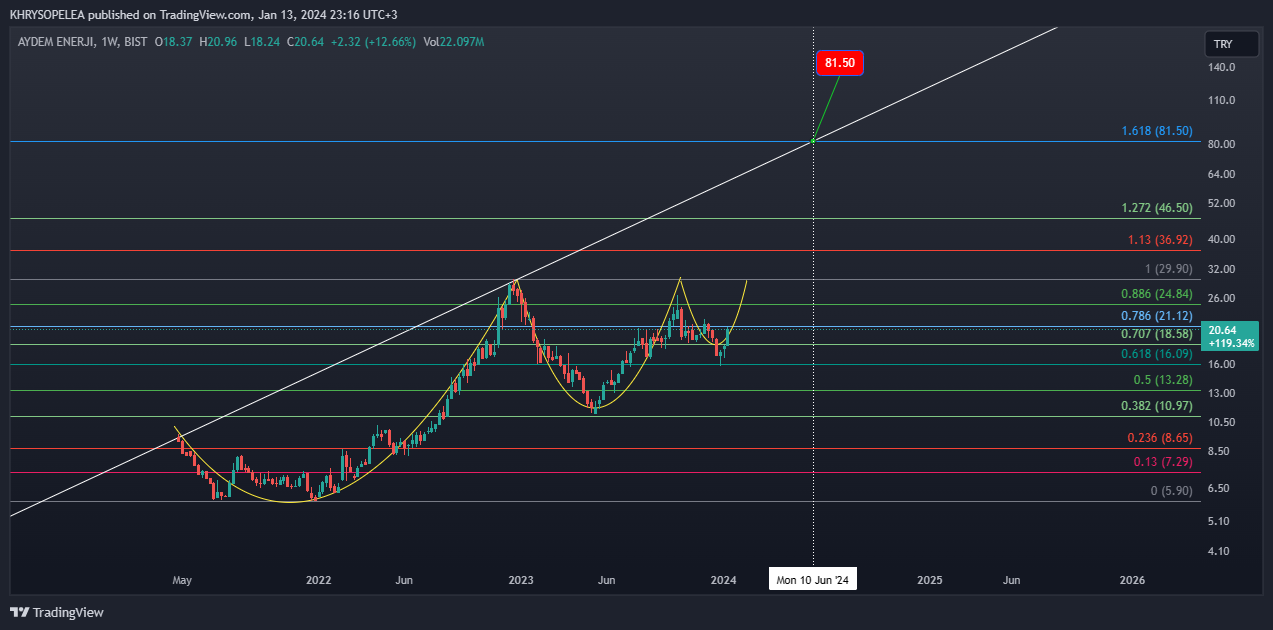Select the 0 (5.90) Fibonacci label
1273x630 pixels.
tap(1172, 491)
